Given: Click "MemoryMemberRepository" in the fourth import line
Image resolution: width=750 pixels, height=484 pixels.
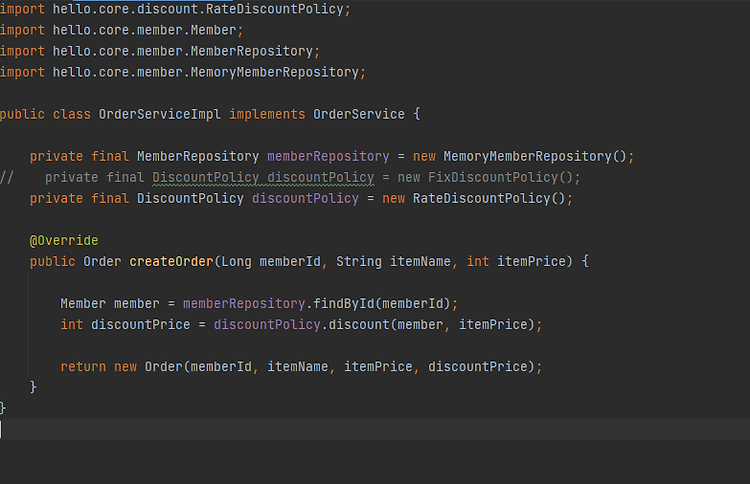Looking at the screenshot, I should coord(275,72).
